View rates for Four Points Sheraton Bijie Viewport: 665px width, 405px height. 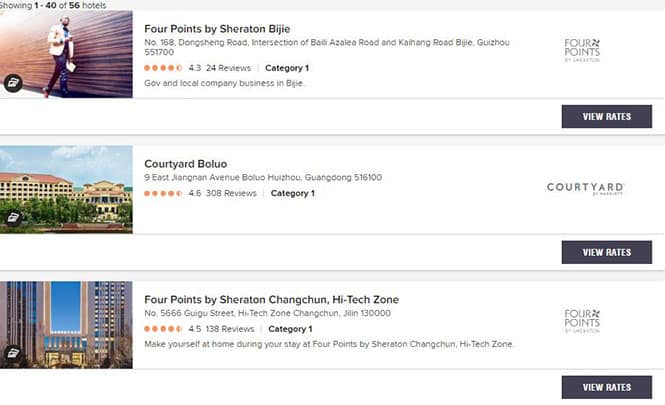[606, 117]
